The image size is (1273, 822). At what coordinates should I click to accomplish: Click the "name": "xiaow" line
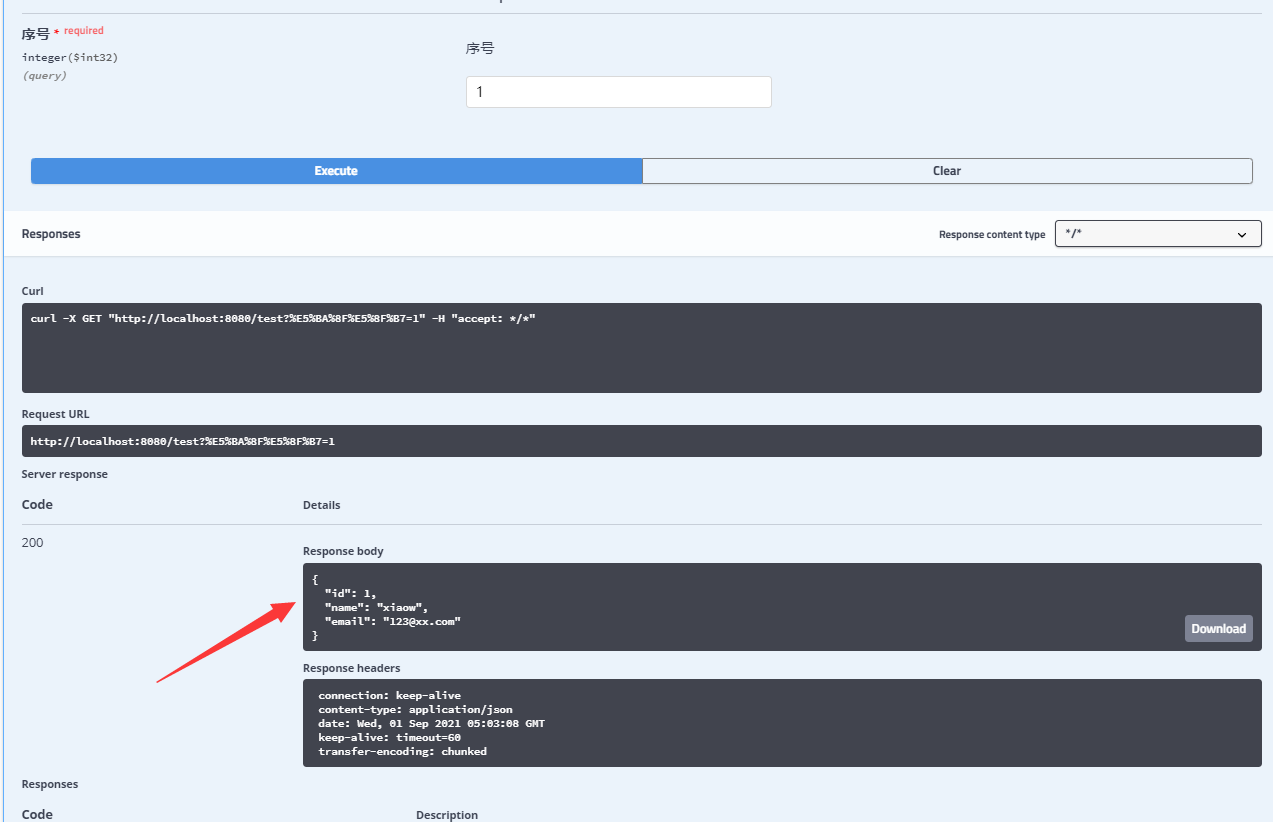tap(376, 607)
